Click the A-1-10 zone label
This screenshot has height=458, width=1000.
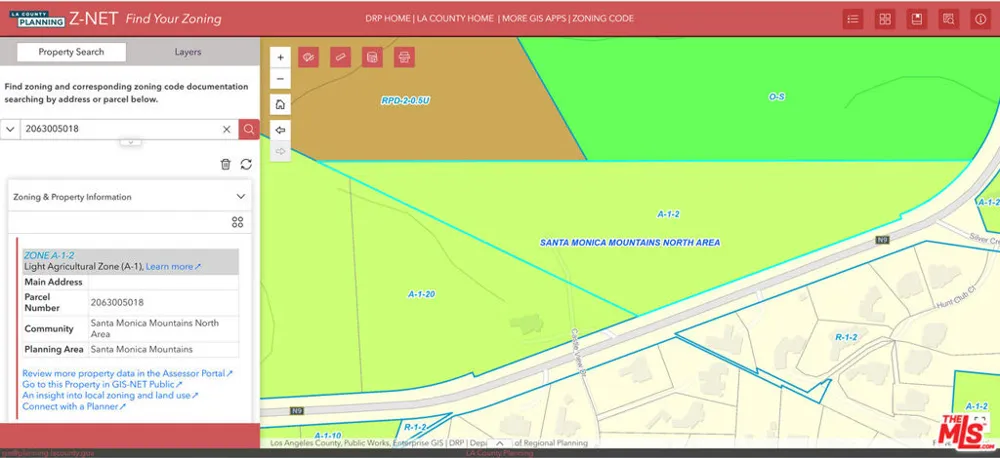pyautogui.click(x=328, y=436)
